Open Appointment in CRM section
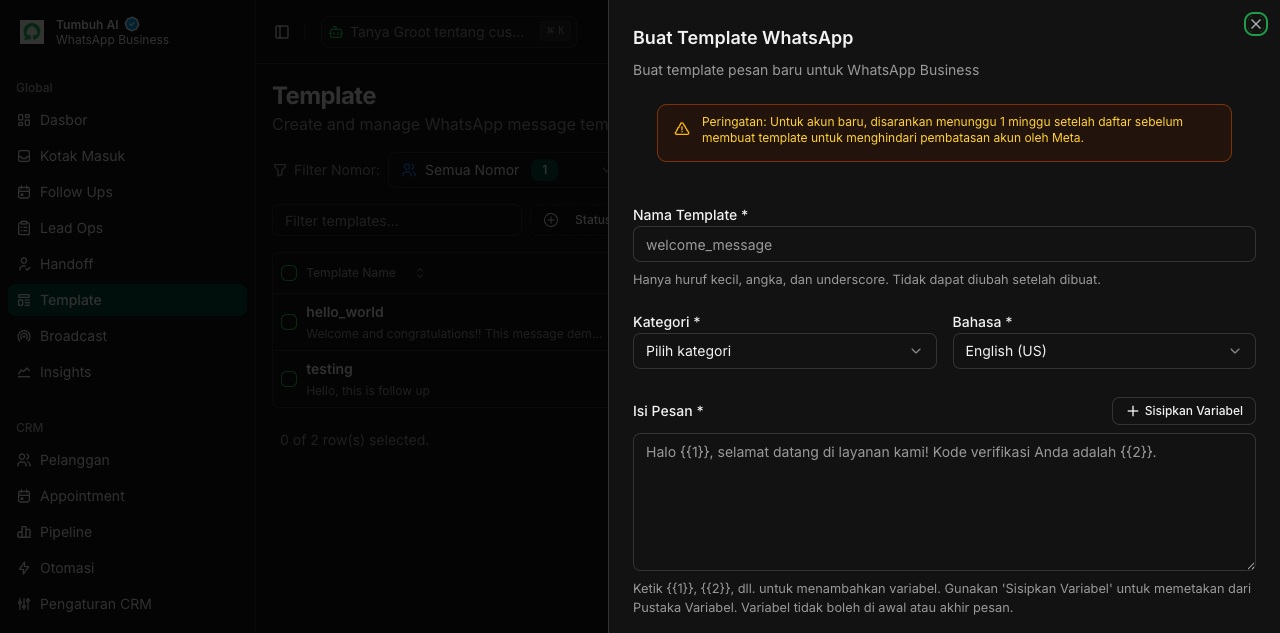 tap(127, 496)
